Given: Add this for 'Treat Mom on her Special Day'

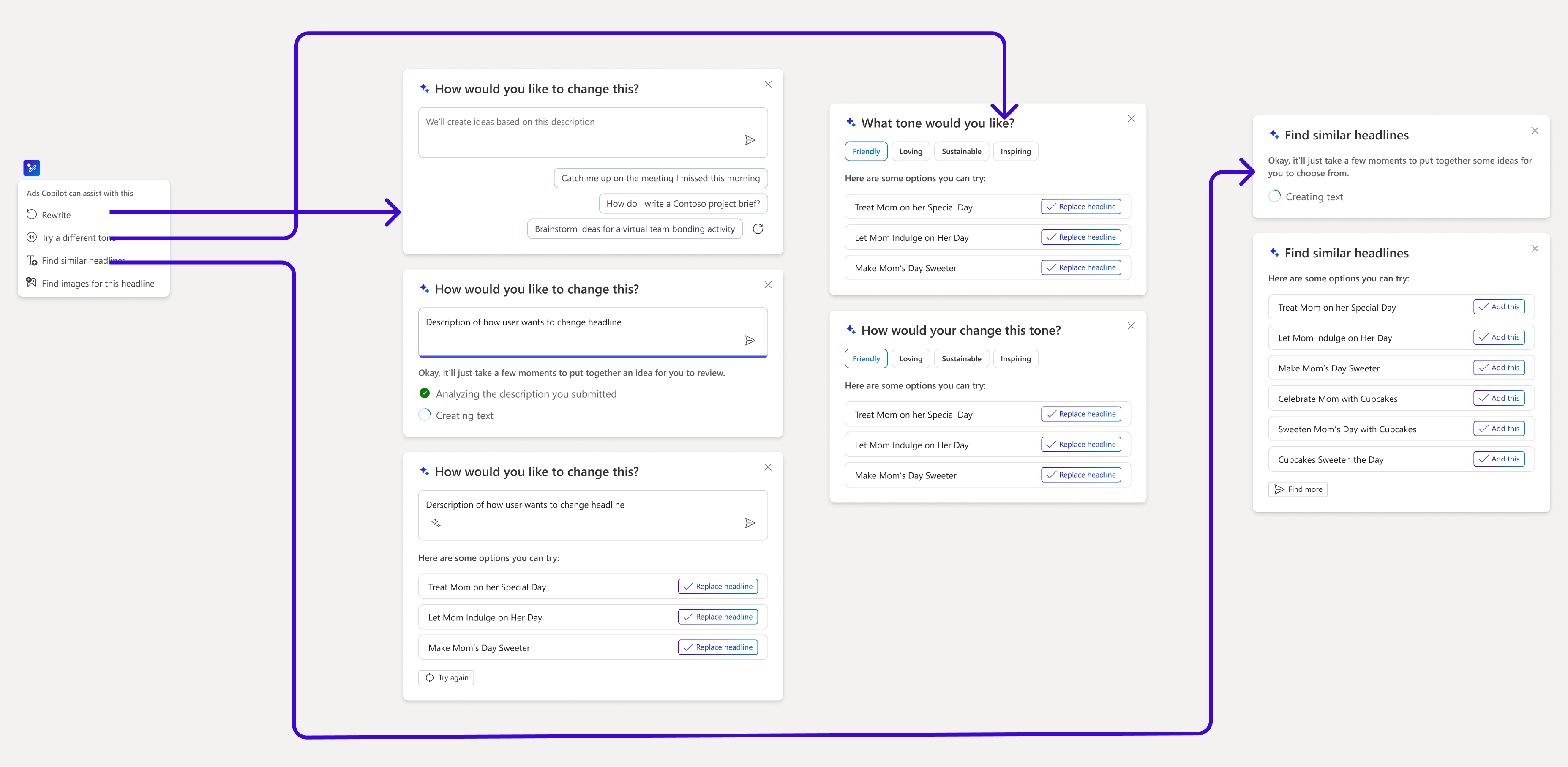Looking at the screenshot, I should click(x=1499, y=307).
